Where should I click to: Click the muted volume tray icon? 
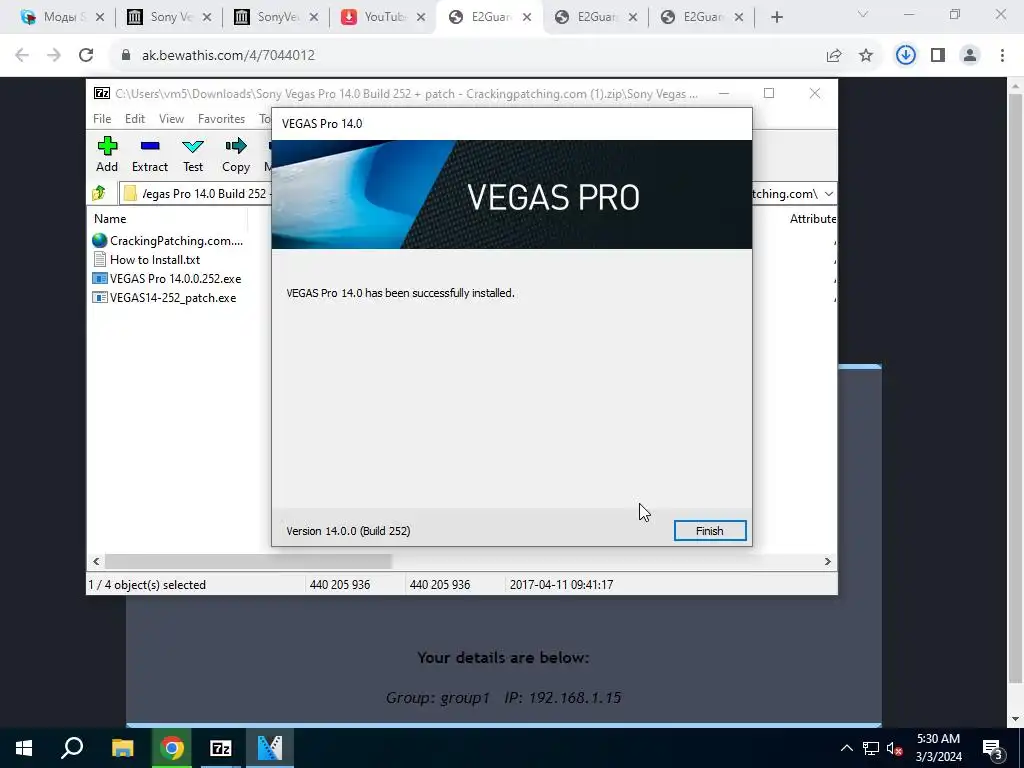click(x=894, y=748)
